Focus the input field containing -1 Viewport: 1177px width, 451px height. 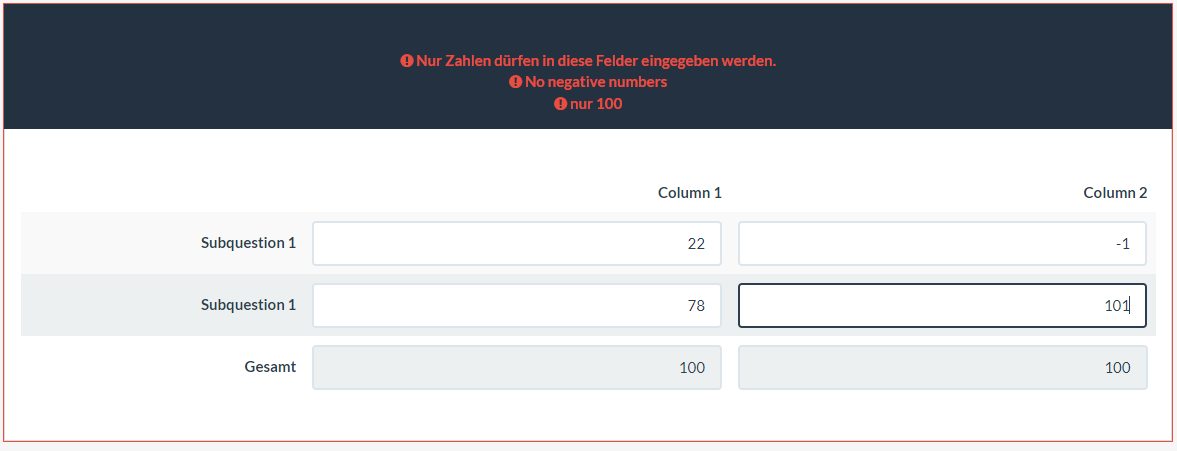click(942, 243)
